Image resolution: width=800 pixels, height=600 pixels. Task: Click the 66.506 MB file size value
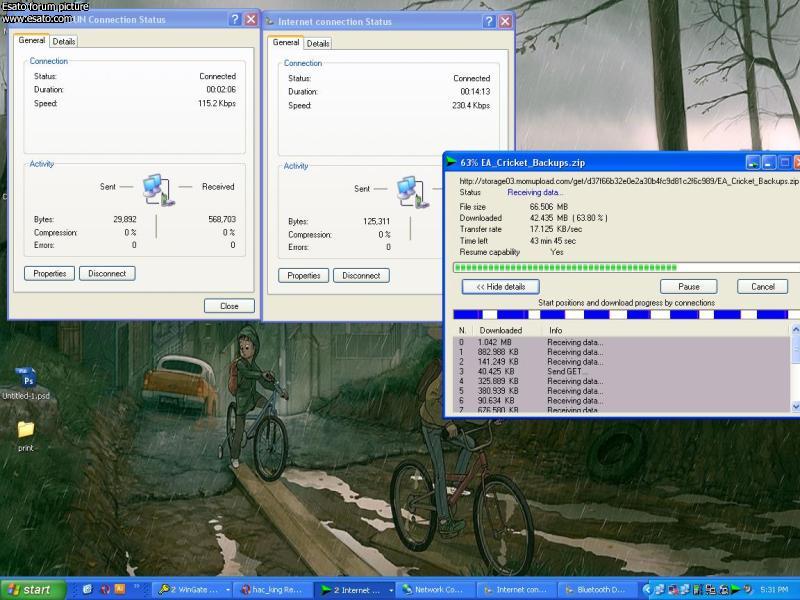point(548,207)
